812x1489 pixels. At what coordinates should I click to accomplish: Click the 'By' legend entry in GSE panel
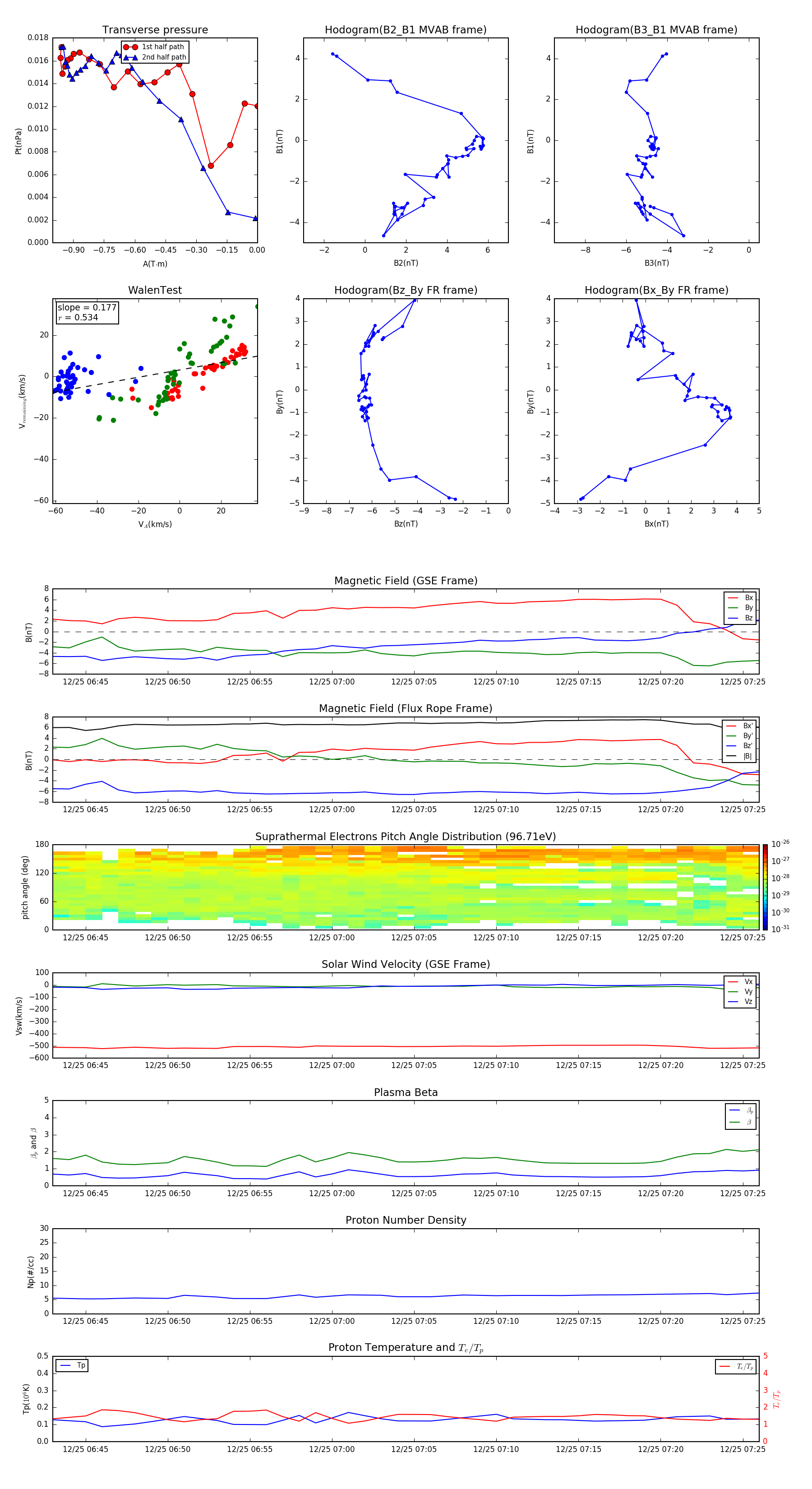(740, 607)
